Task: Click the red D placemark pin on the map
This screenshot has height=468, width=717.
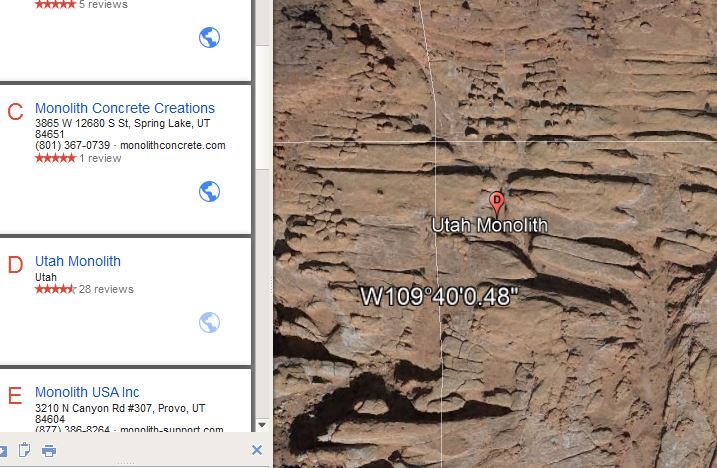Action: click(x=497, y=204)
